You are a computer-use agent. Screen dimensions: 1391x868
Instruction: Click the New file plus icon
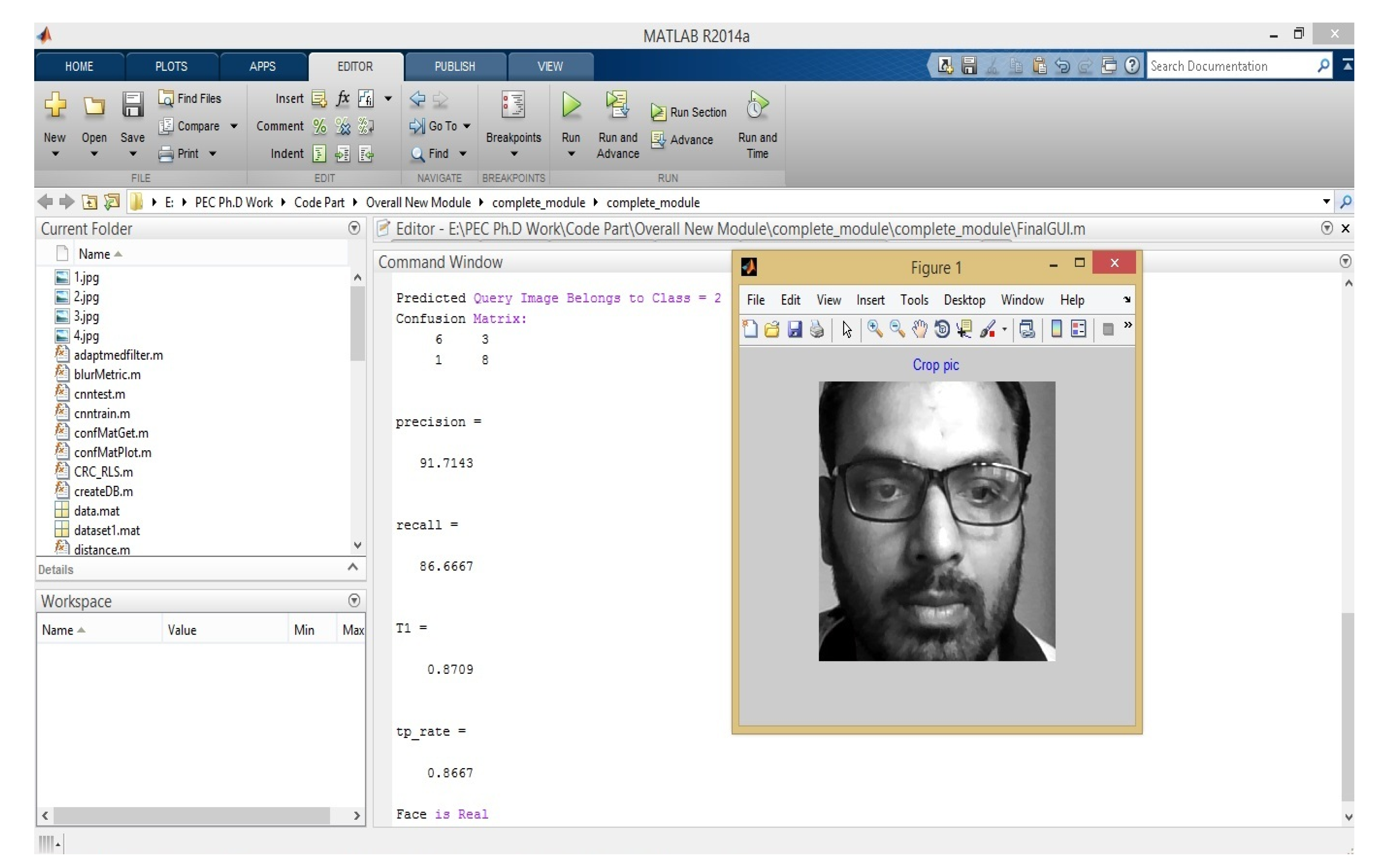coord(55,105)
